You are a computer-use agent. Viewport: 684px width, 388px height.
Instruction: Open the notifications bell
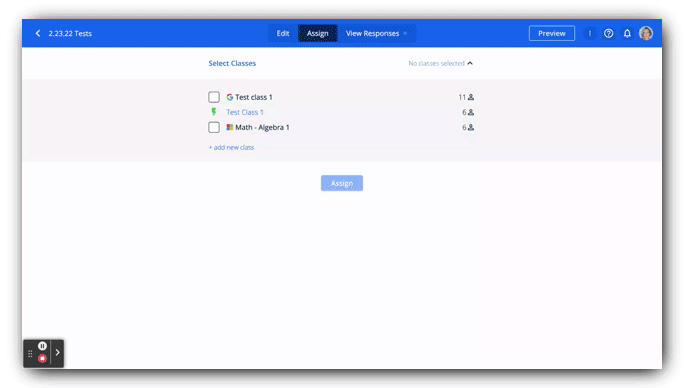tap(627, 33)
